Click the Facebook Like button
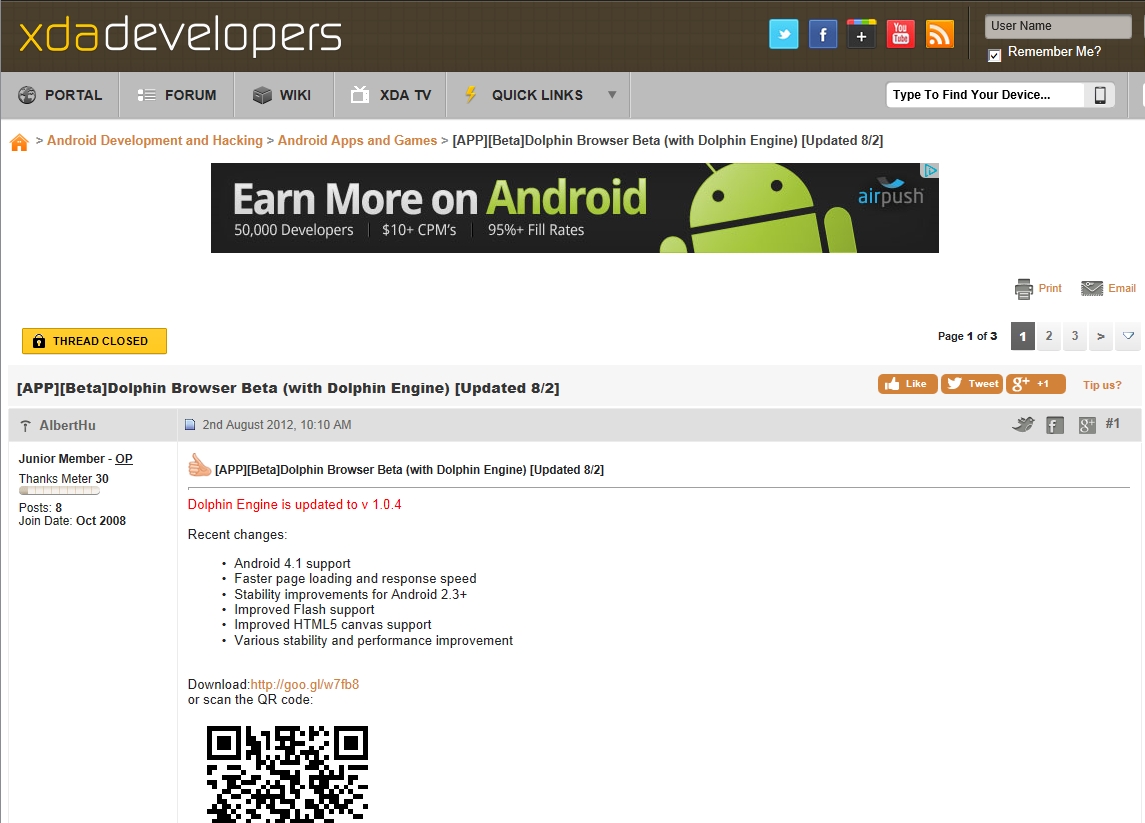Viewport: 1145px width, 823px height. click(x=908, y=384)
